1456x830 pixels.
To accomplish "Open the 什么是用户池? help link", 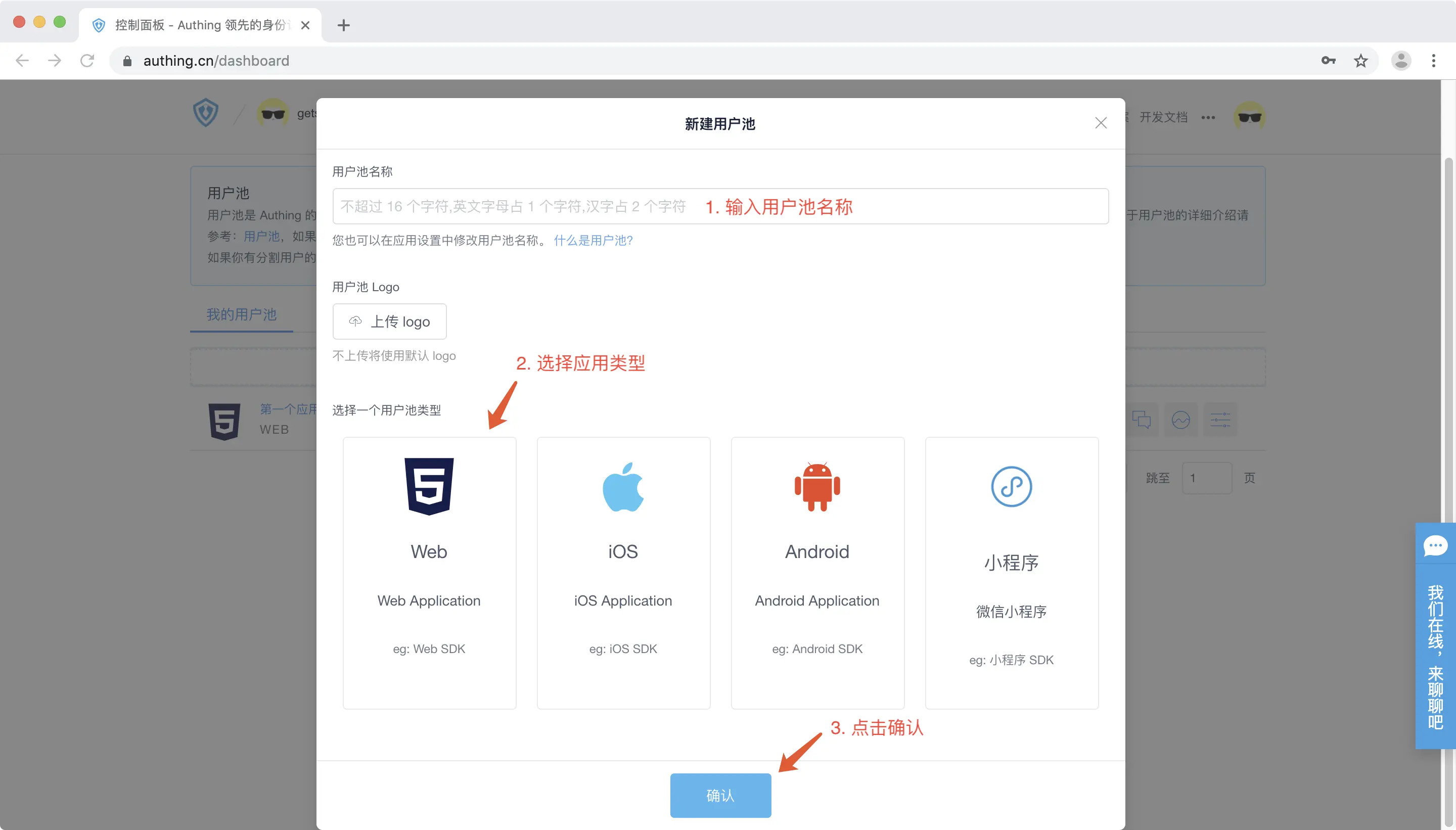I will coord(593,241).
